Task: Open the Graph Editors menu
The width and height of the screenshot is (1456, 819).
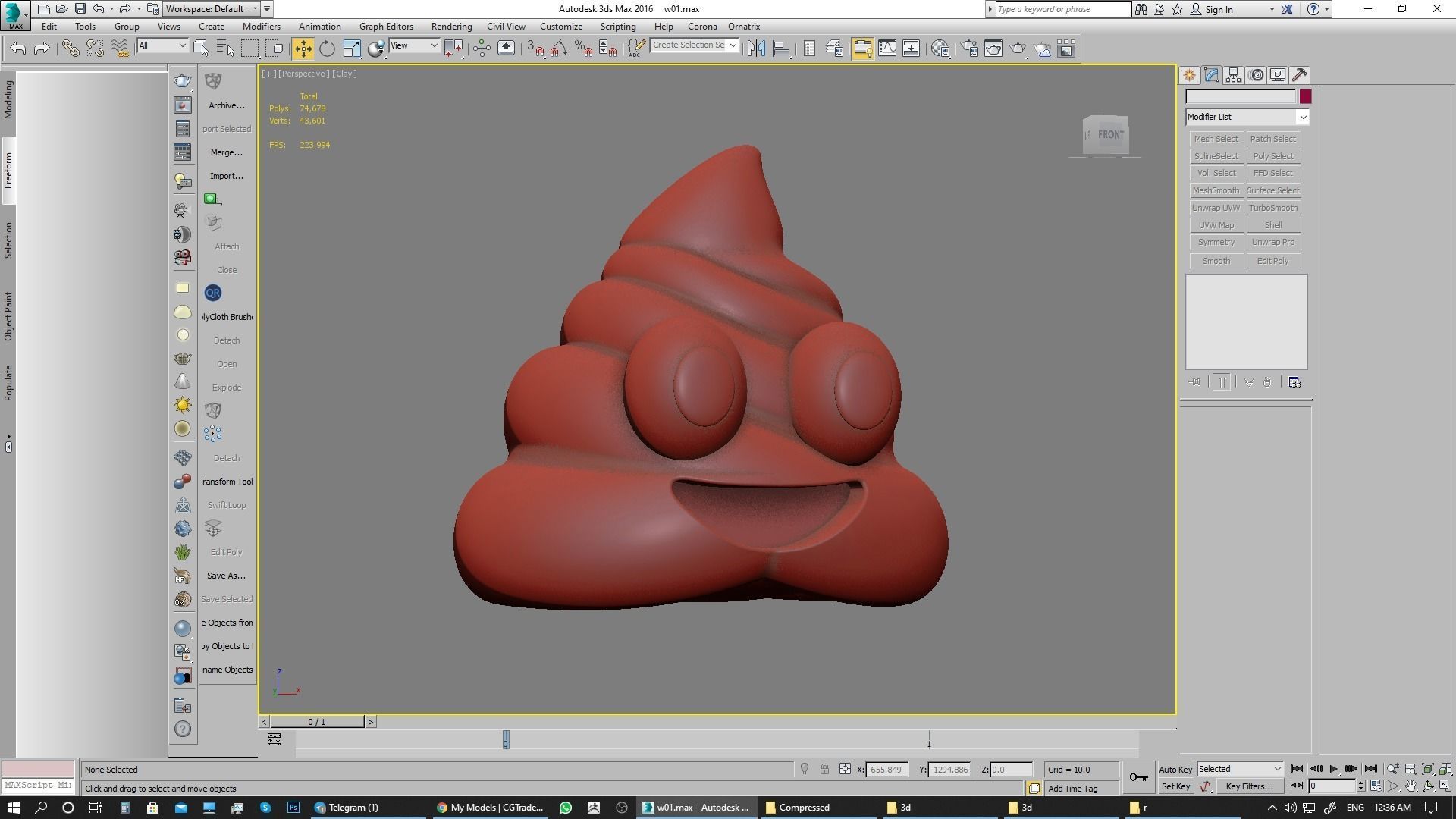Action: 386,26
